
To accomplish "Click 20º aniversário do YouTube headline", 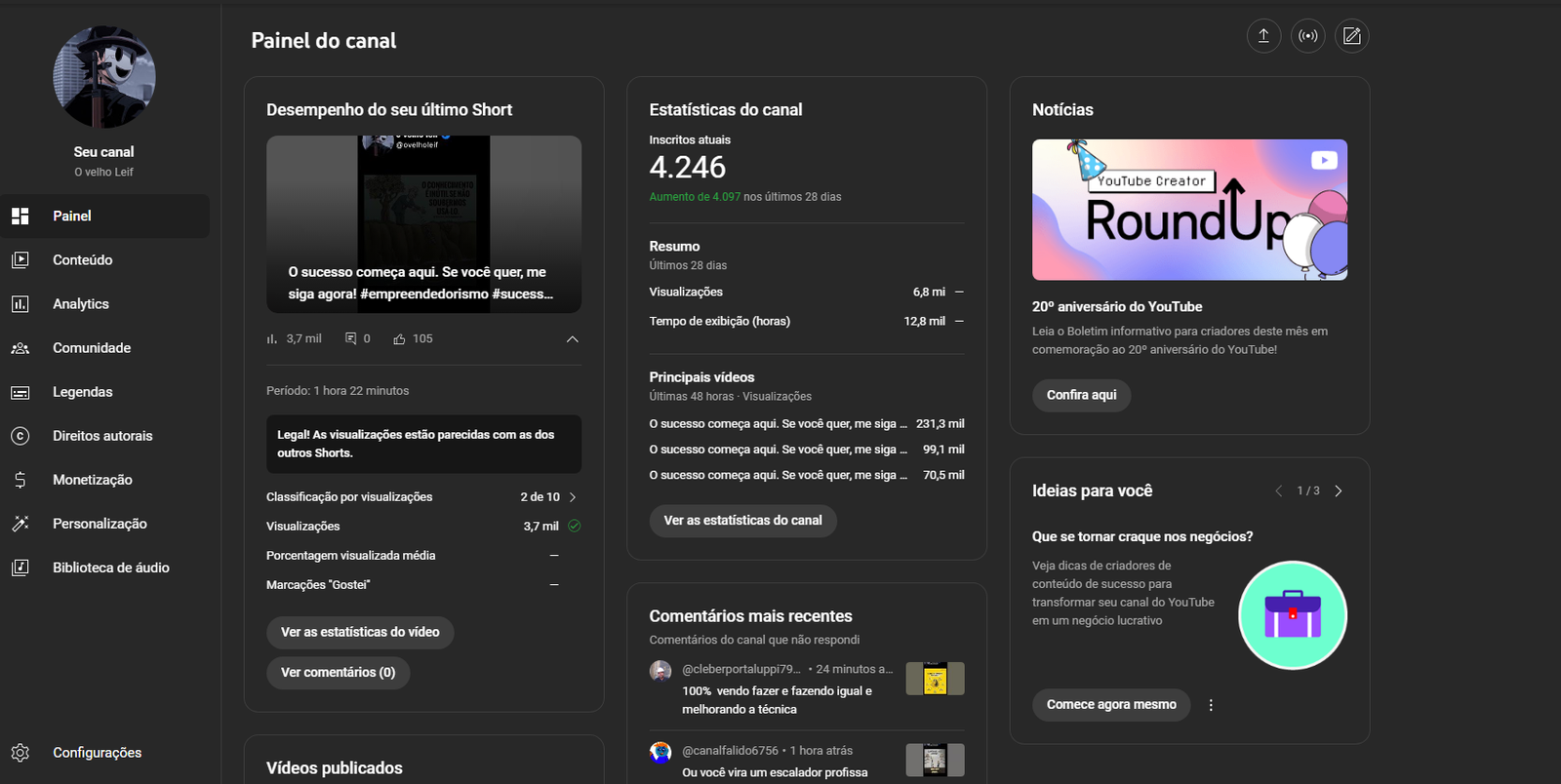I will (1117, 307).
